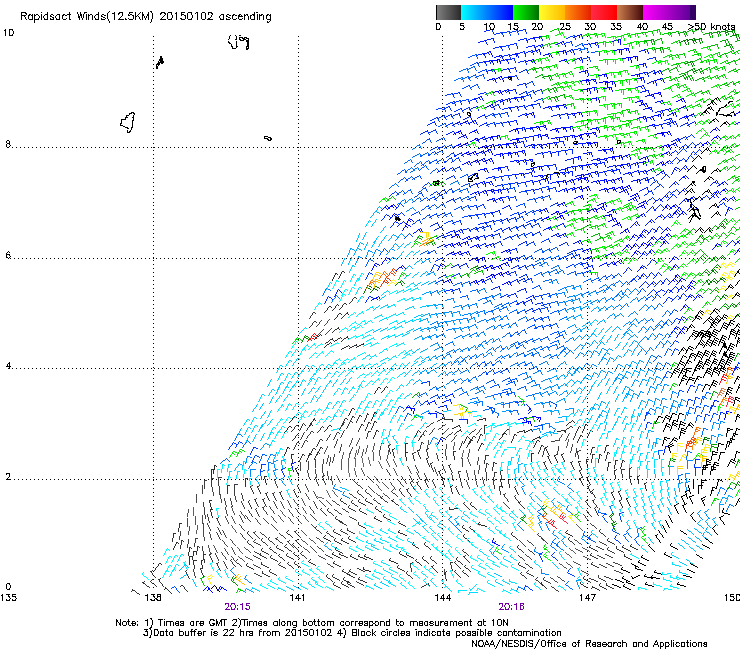The image size is (740, 650).
Task: Click the longitude label '147'
Action: point(587,598)
